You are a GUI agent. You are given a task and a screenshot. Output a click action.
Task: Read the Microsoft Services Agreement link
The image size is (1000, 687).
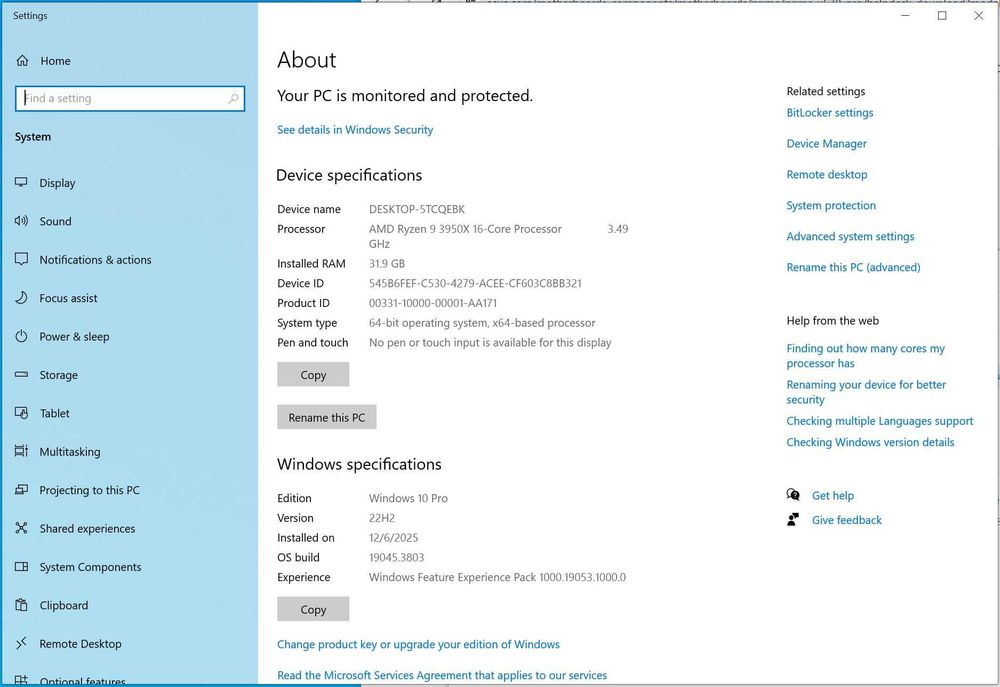(x=442, y=675)
